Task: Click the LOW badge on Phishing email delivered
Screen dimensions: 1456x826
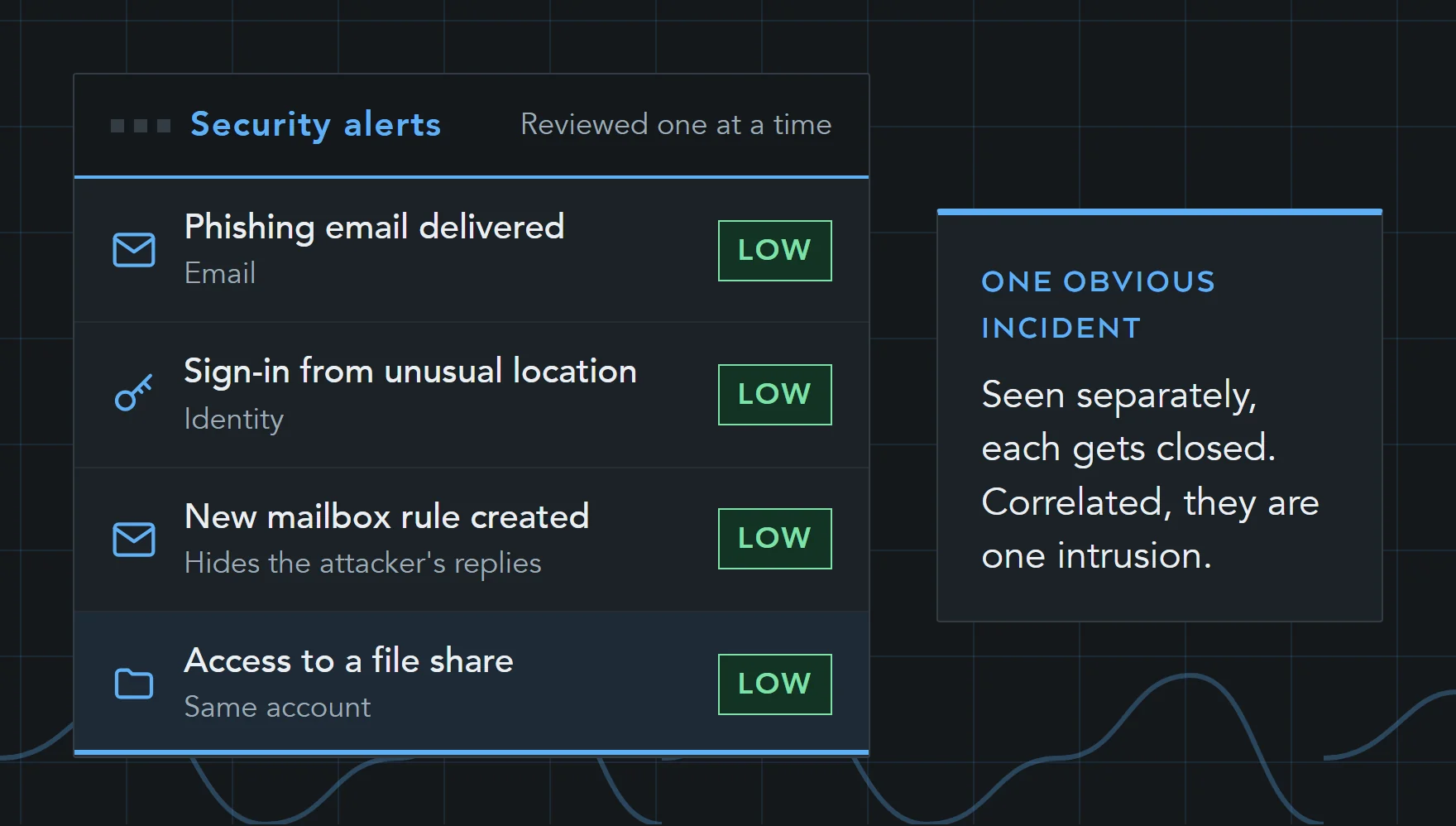Action: [x=775, y=251]
